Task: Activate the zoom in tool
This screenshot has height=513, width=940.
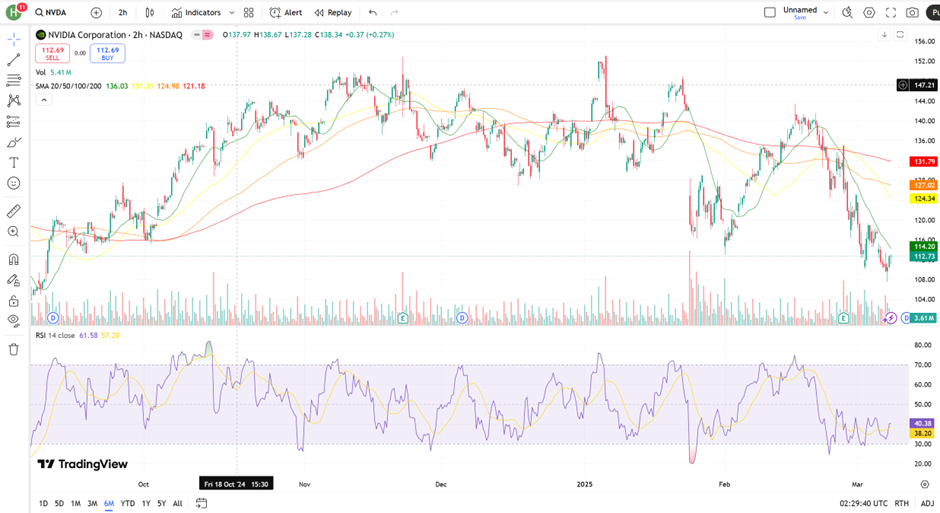Action: coord(14,231)
